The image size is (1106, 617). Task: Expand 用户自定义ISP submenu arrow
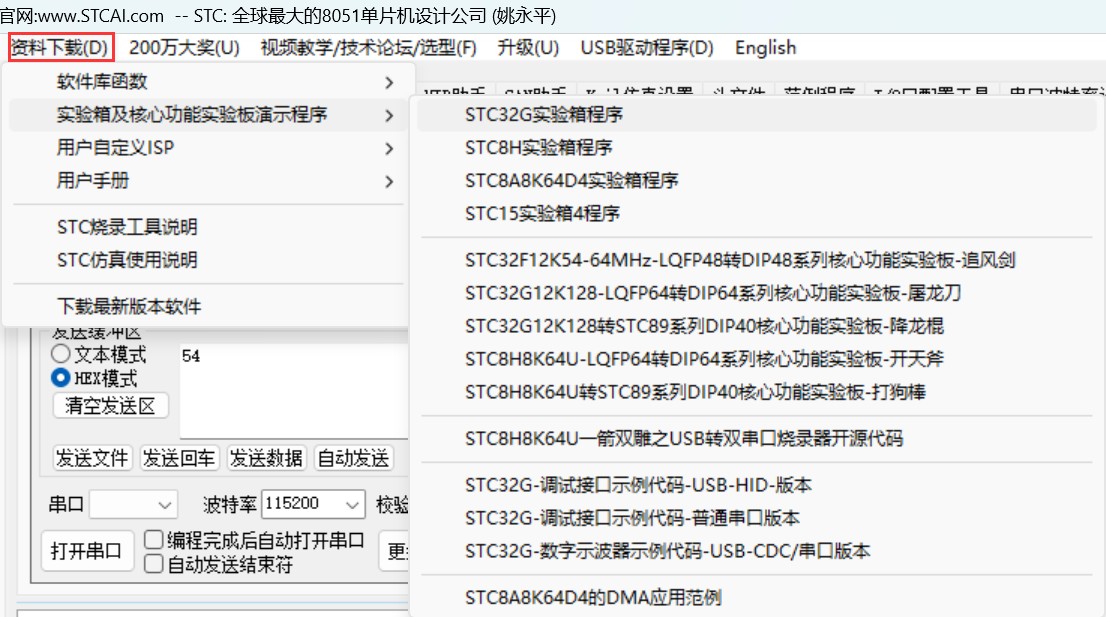pyautogui.click(x=389, y=148)
